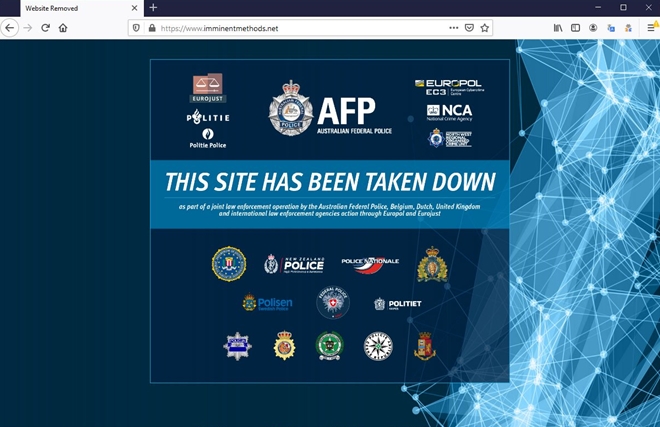The image size is (660, 427).
Task: Close the Website Removed tab
Action: pyautogui.click(x=134, y=8)
